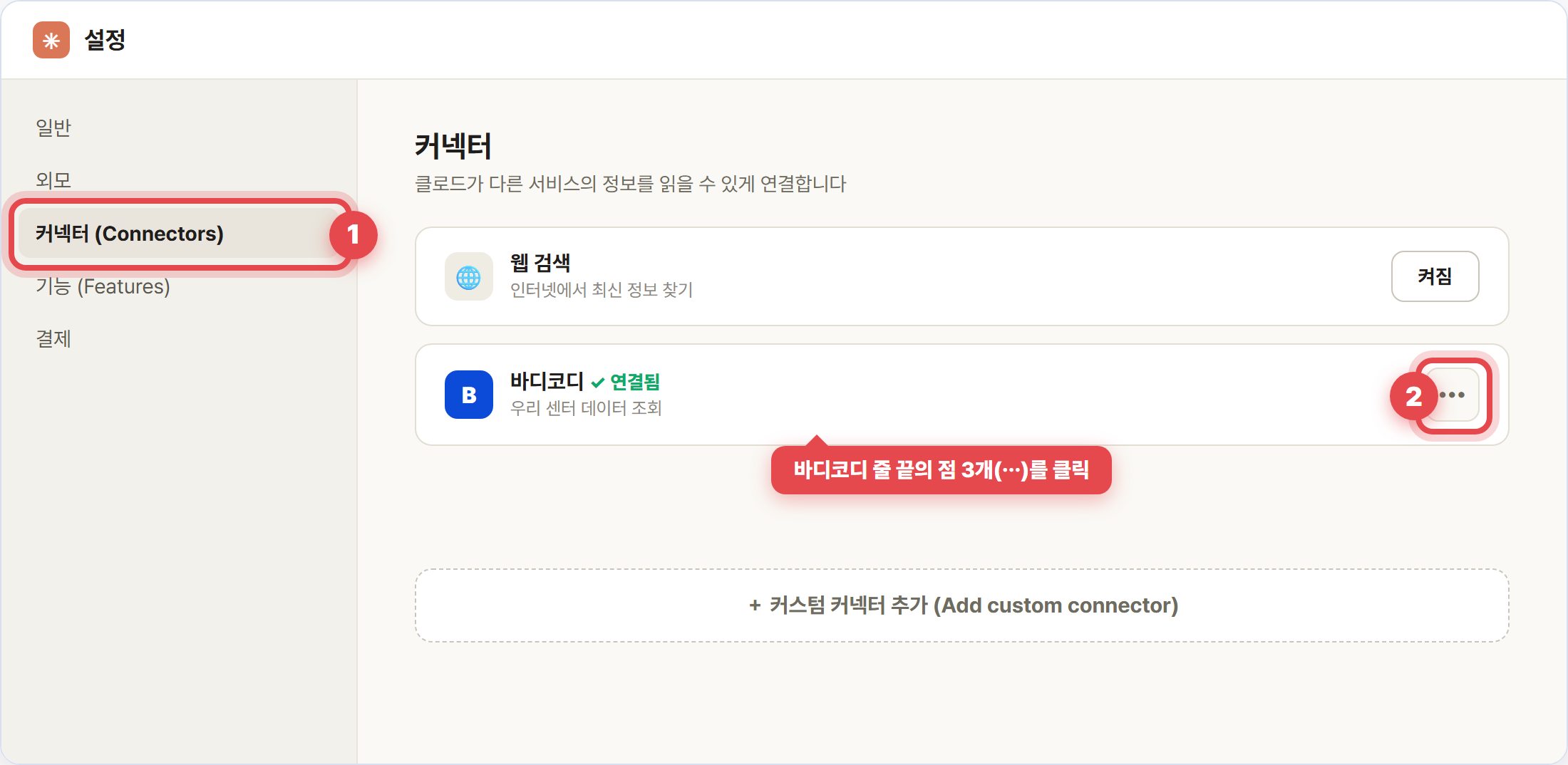Select 외모 in the sidebar
Image resolution: width=1568 pixels, height=765 pixels.
pyautogui.click(x=53, y=180)
